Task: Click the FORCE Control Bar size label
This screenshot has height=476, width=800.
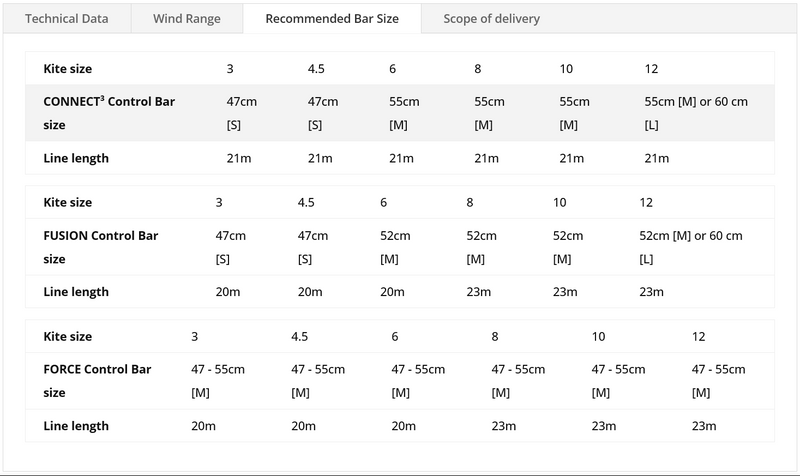Action: coord(96,381)
